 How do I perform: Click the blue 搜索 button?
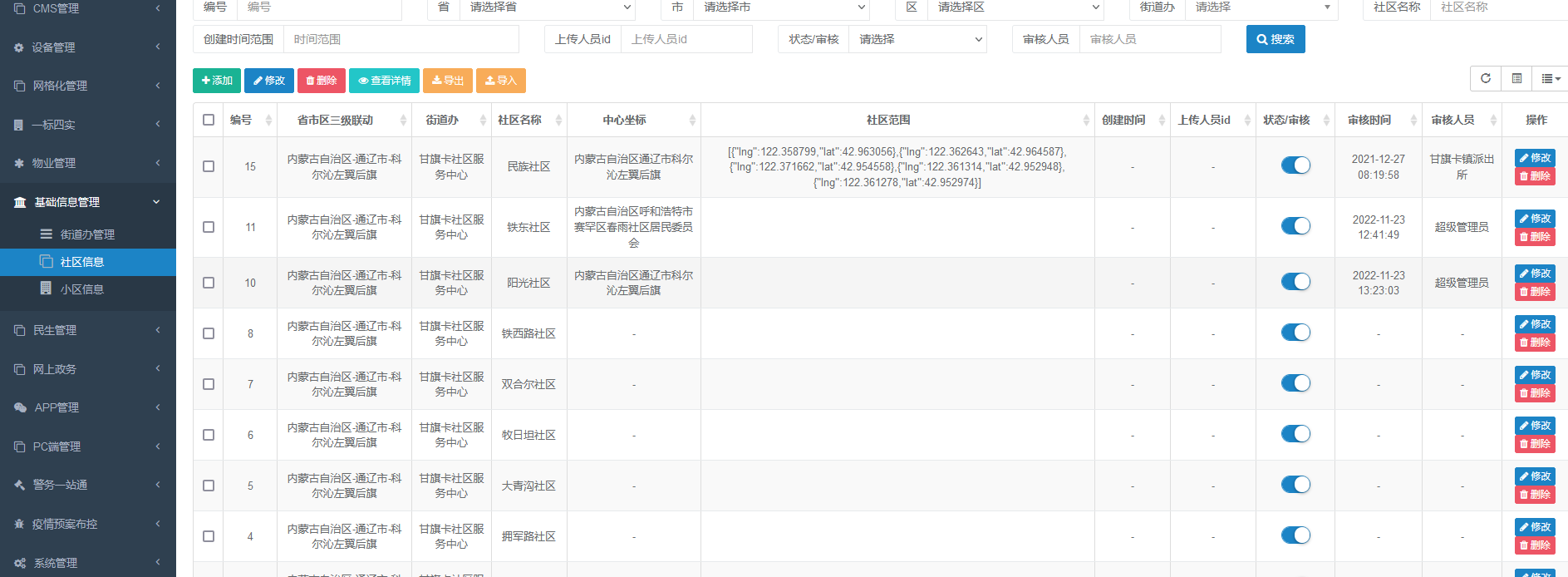pyautogui.click(x=1276, y=39)
